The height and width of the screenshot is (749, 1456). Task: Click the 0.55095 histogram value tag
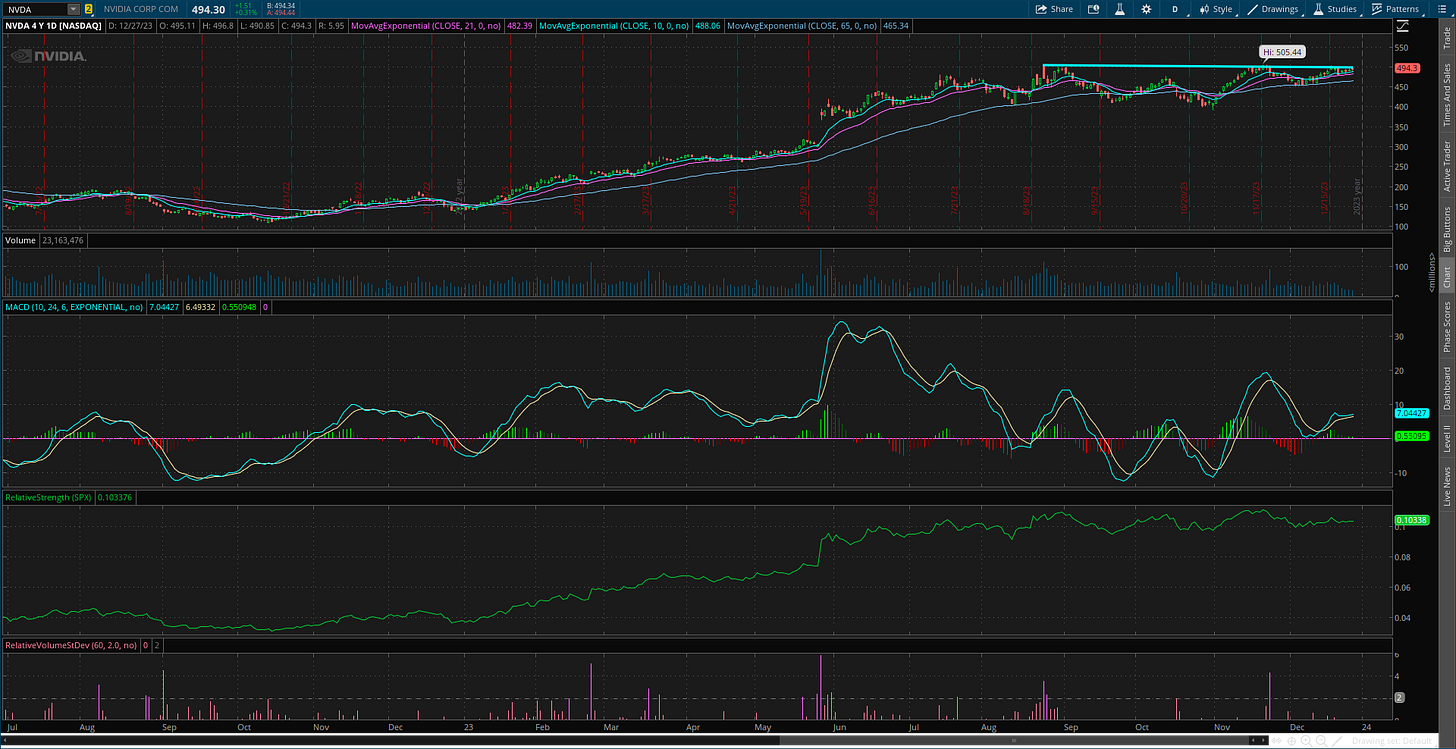pyautogui.click(x=1411, y=437)
